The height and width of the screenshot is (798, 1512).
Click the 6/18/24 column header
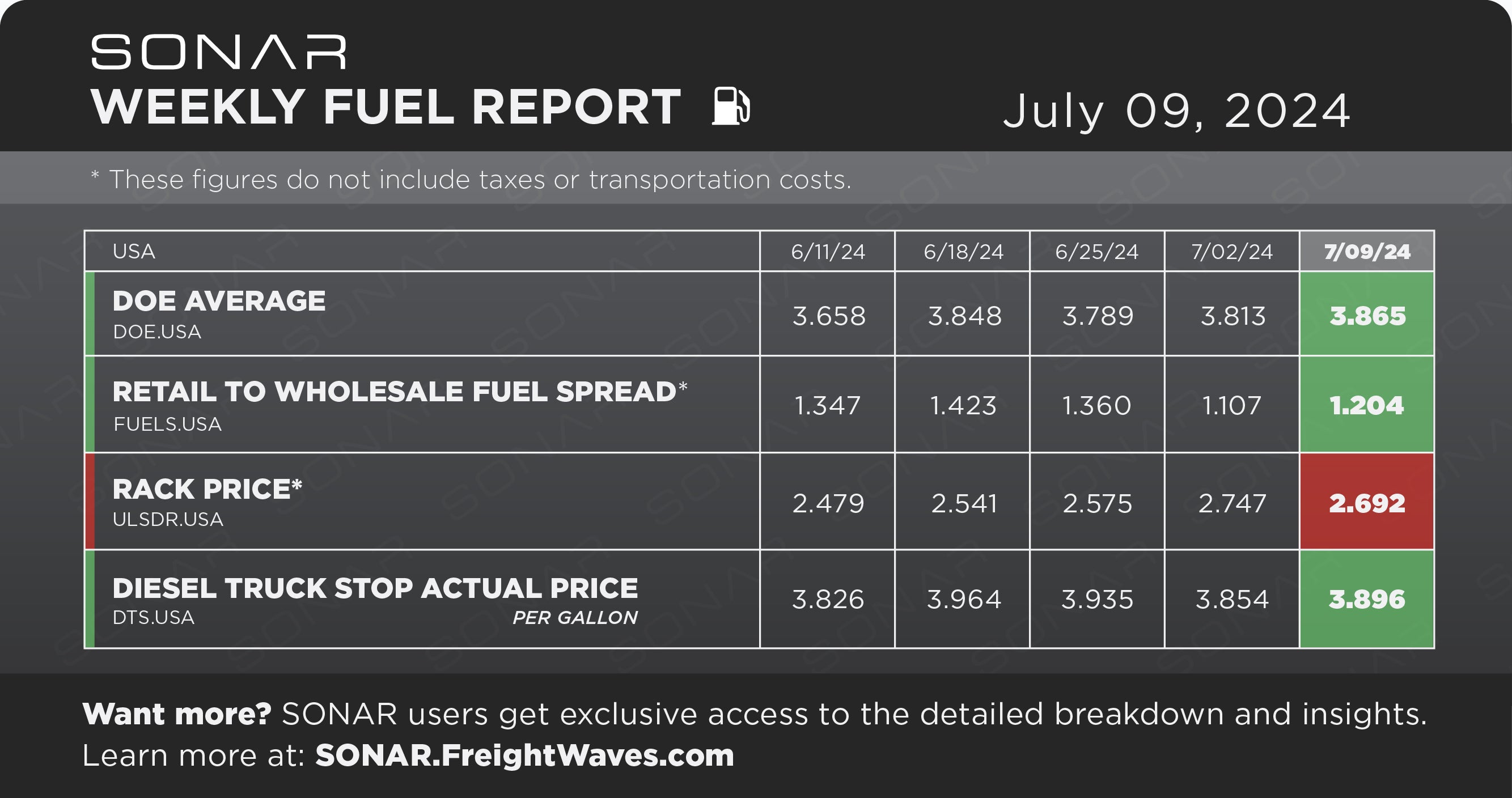(x=962, y=251)
